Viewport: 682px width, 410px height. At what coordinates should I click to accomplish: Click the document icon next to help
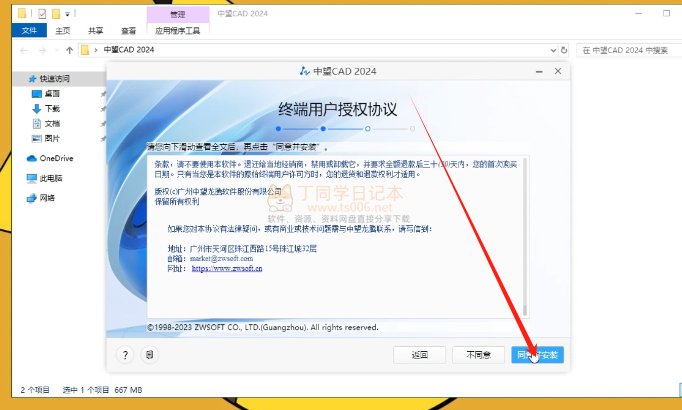pos(150,355)
